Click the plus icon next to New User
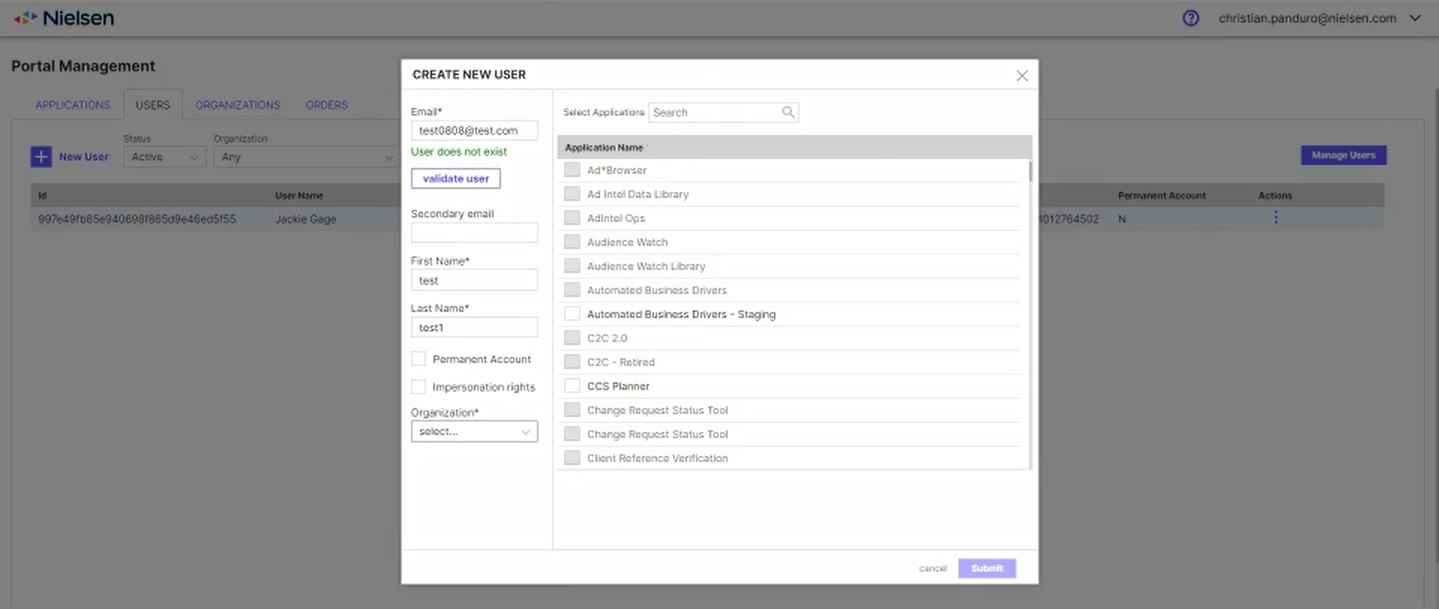 point(40,156)
